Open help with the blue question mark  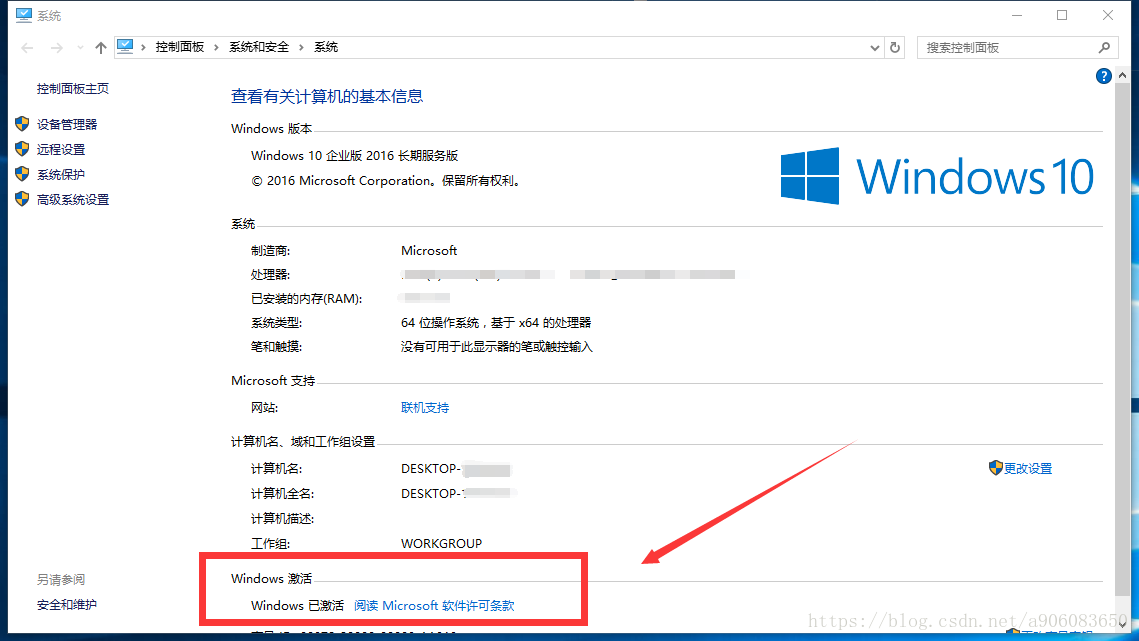(1103, 76)
